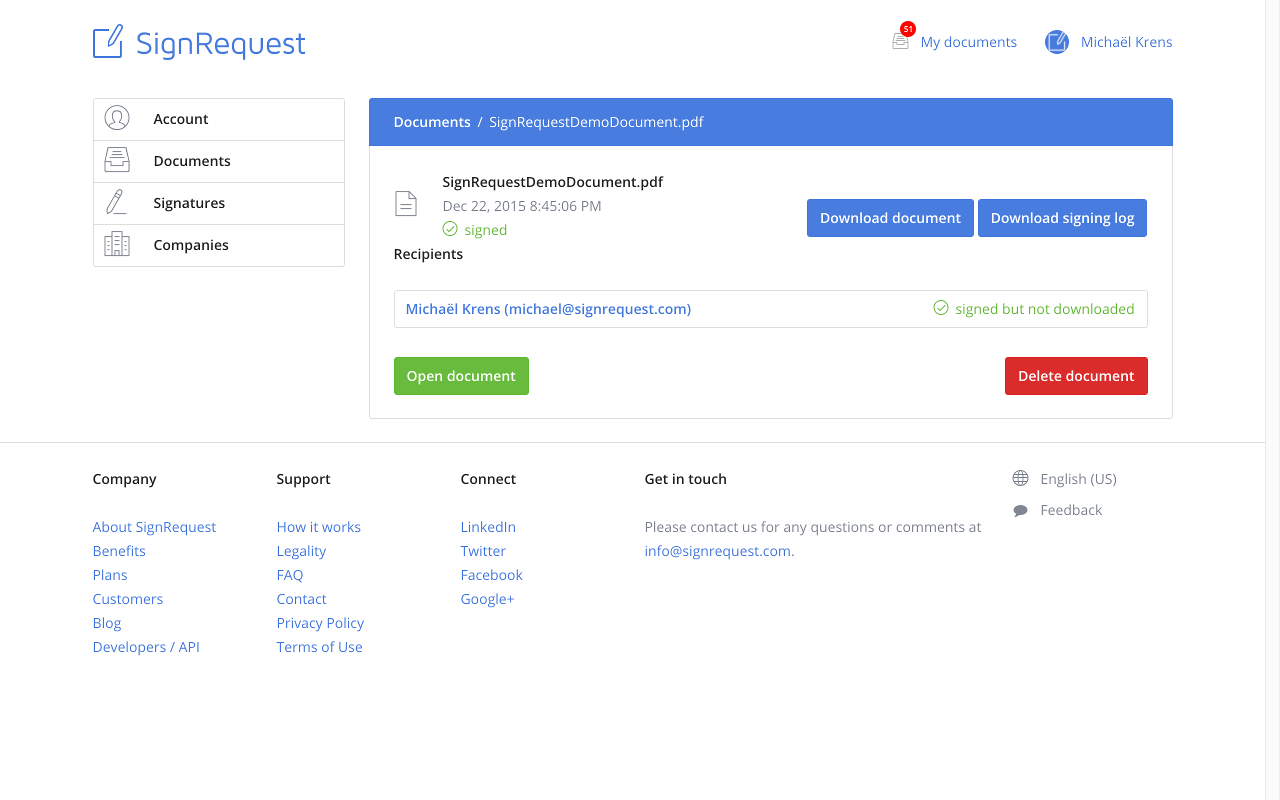Screen dimensions: 1280x800
Task: Click the red Delete document button
Action: point(1076,376)
